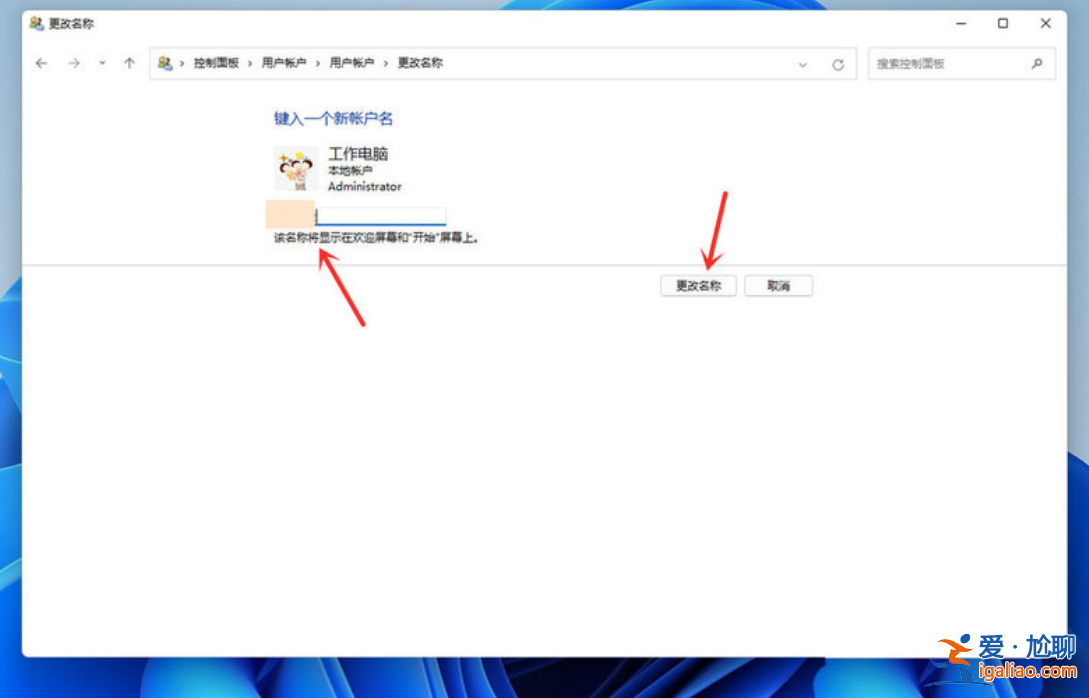This screenshot has width=1089, height=698.
Task: Navigate up one level using the up arrow
Action: click(x=129, y=63)
